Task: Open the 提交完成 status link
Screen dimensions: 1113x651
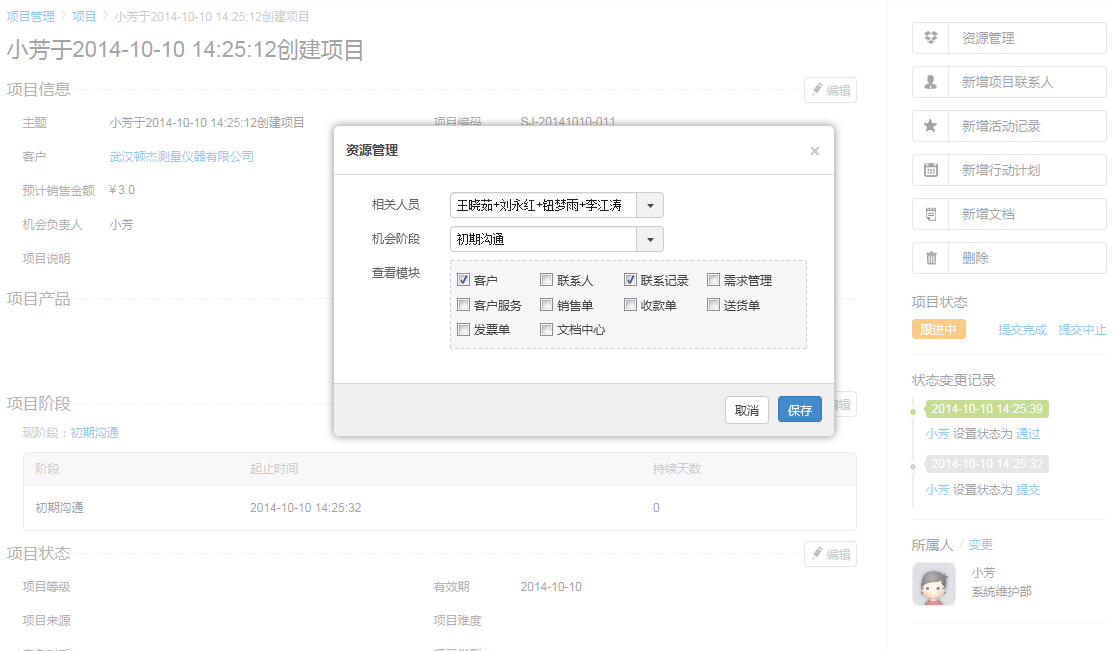Action: tap(1022, 330)
